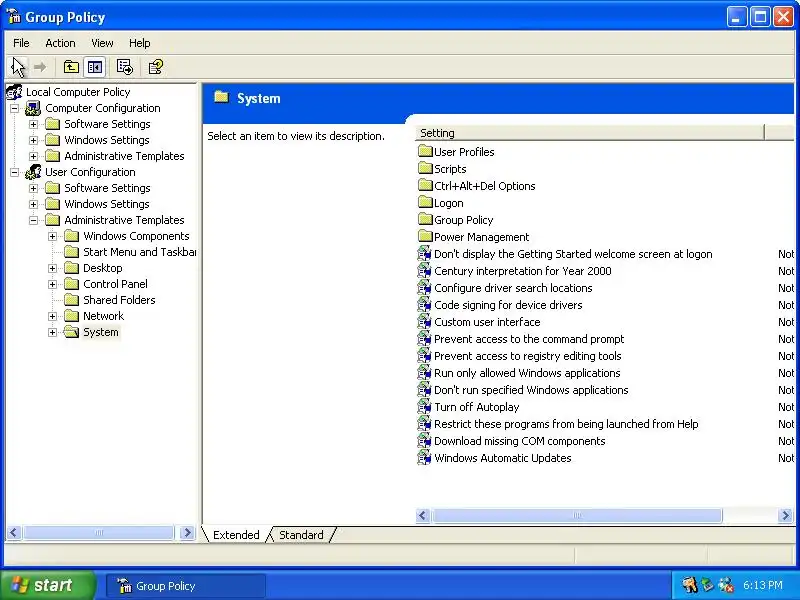Open the View menu
800x600 pixels.
tap(102, 43)
